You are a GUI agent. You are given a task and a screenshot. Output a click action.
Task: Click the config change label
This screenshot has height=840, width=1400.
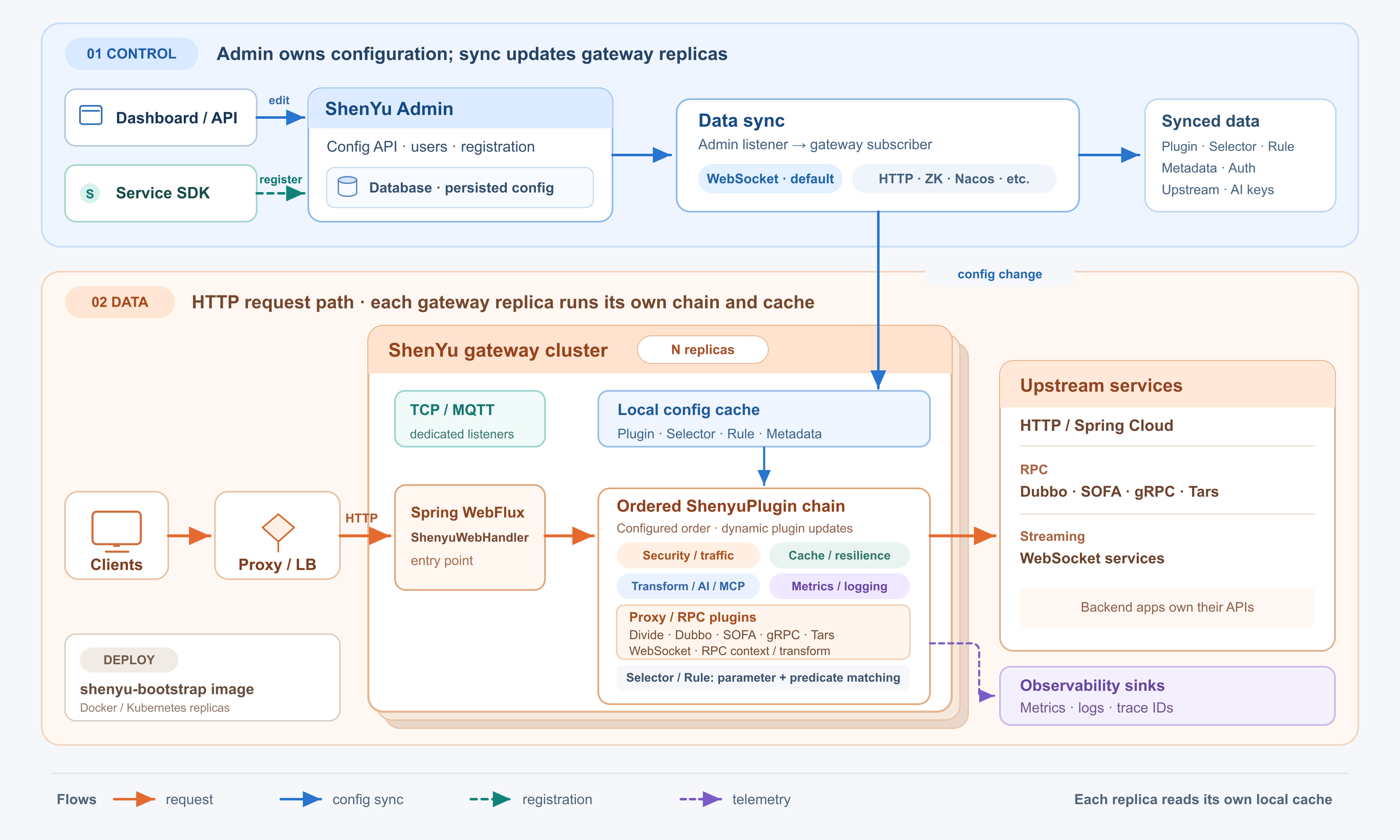[1000, 274]
